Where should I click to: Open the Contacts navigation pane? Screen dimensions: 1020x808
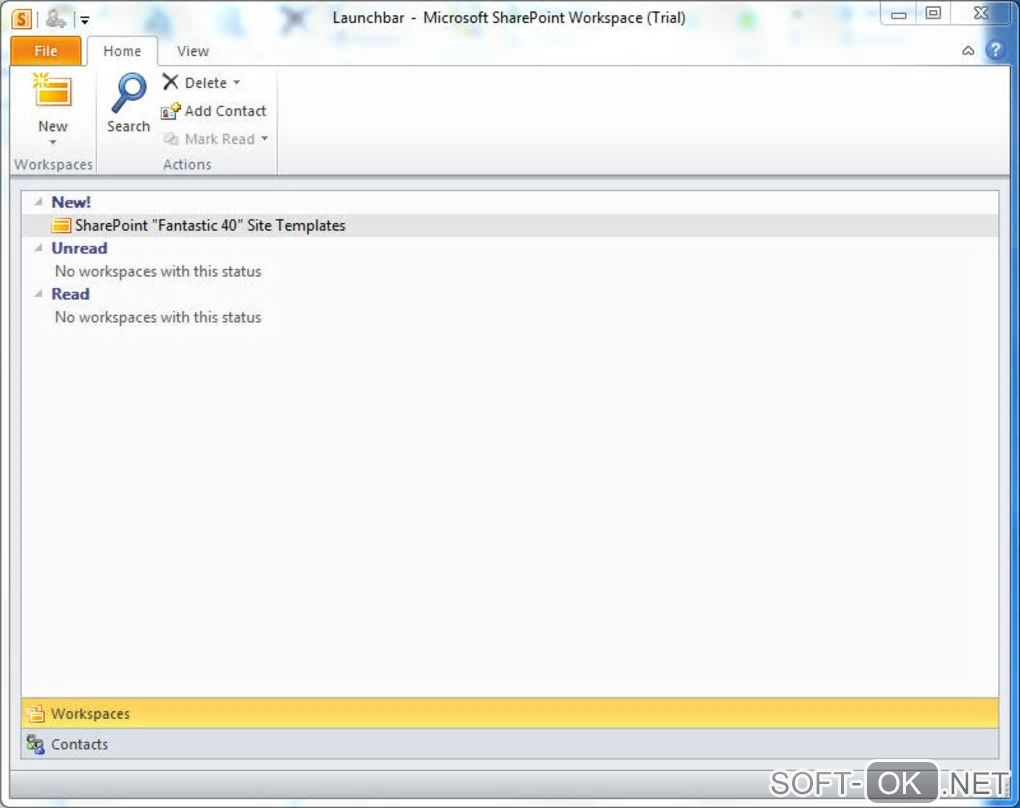pos(509,744)
